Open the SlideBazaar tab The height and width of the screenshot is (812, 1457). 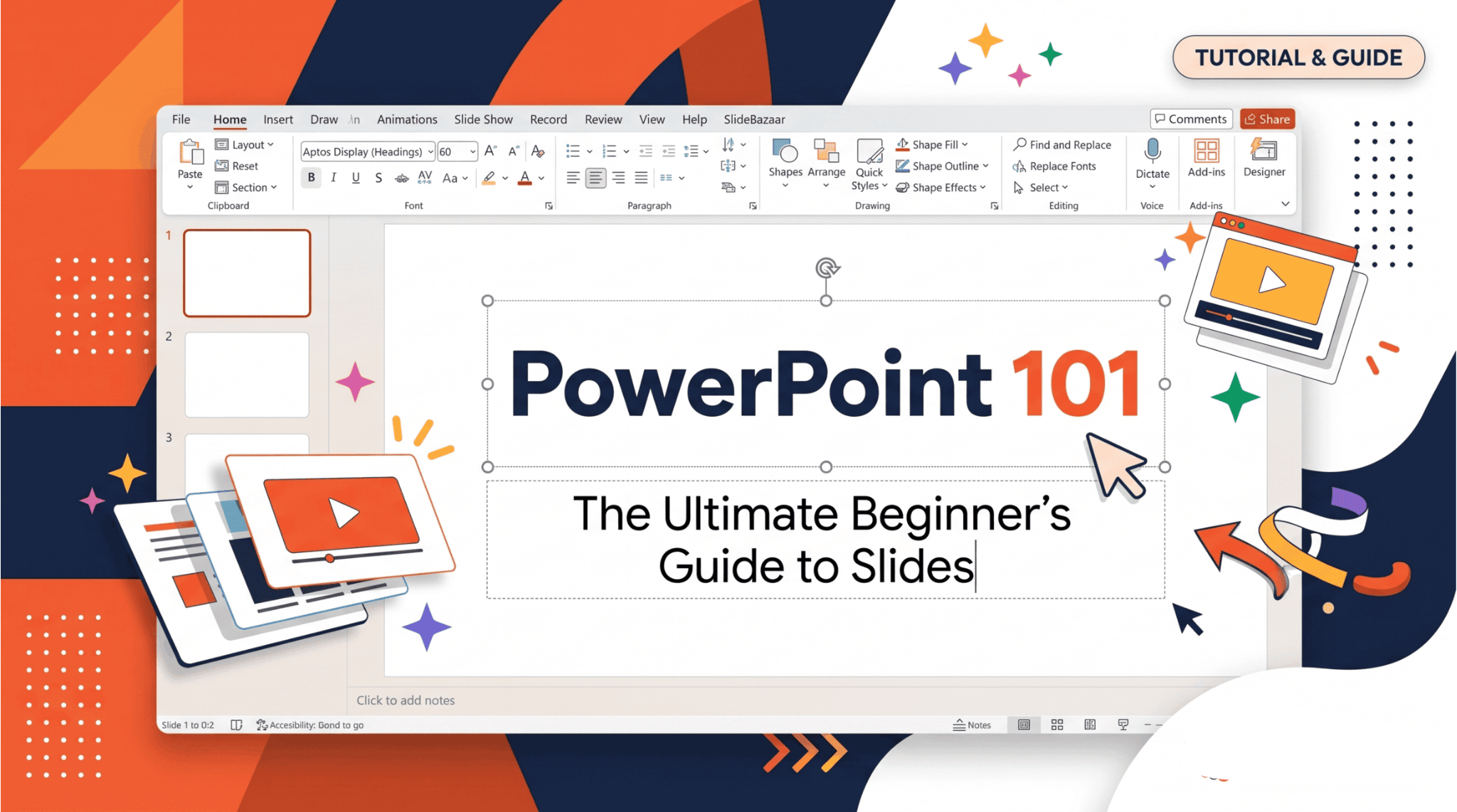pos(754,119)
